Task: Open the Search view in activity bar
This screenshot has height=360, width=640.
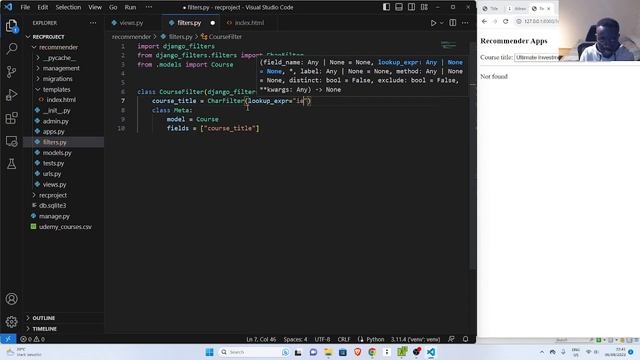Action: click(11, 49)
